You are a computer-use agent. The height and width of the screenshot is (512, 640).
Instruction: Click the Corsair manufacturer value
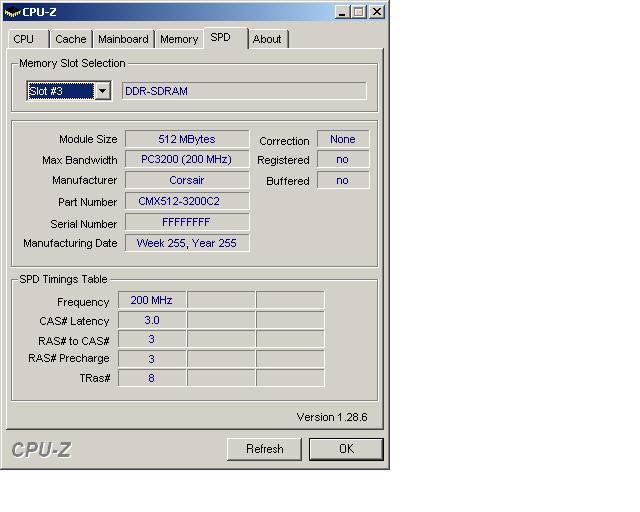187,180
